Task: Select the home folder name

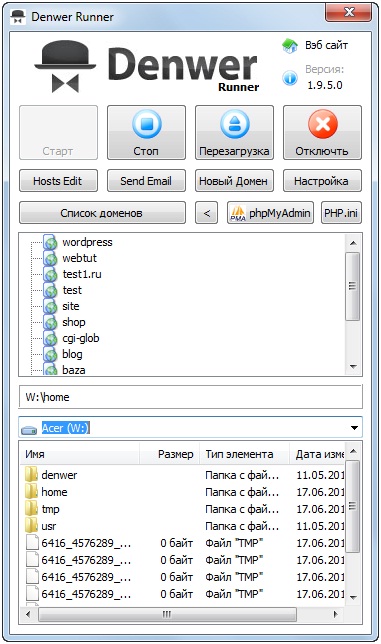Action: pos(54,492)
